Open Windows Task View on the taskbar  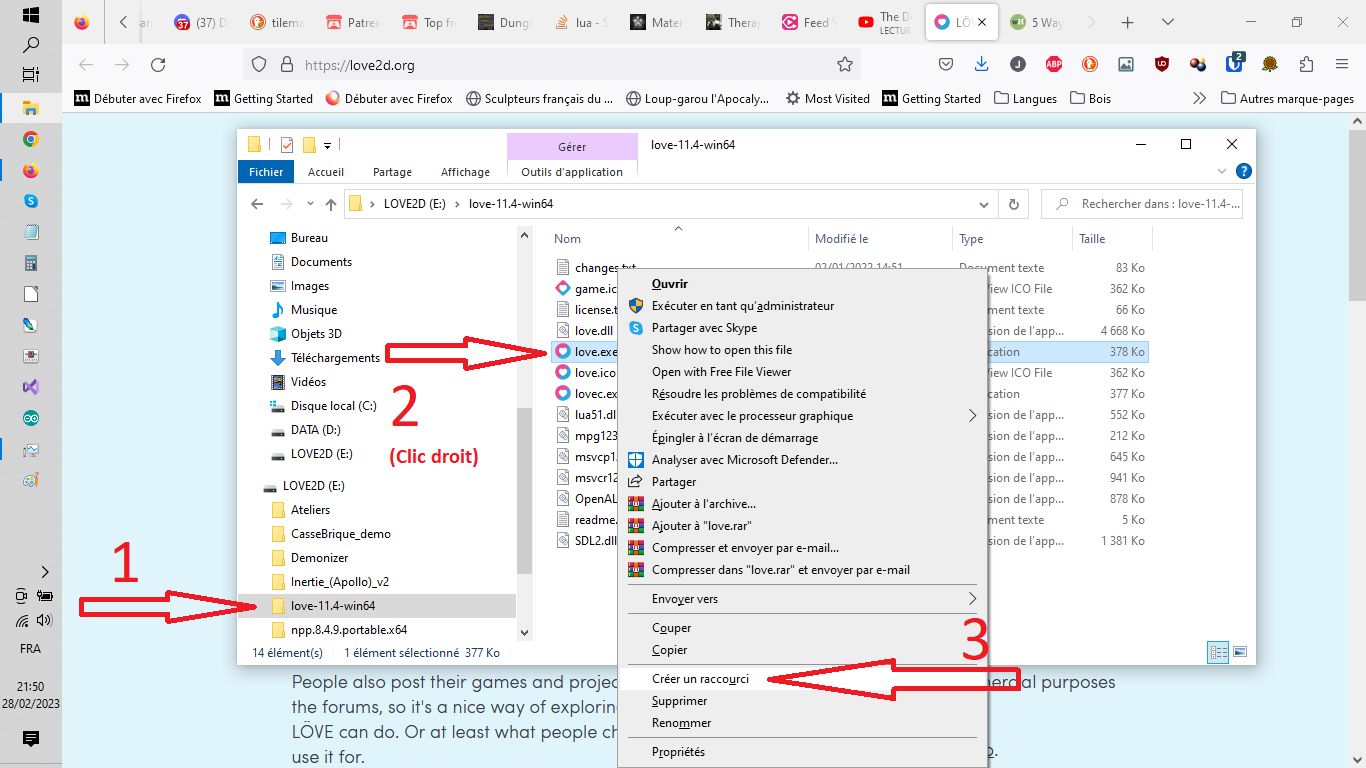click(x=30, y=74)
